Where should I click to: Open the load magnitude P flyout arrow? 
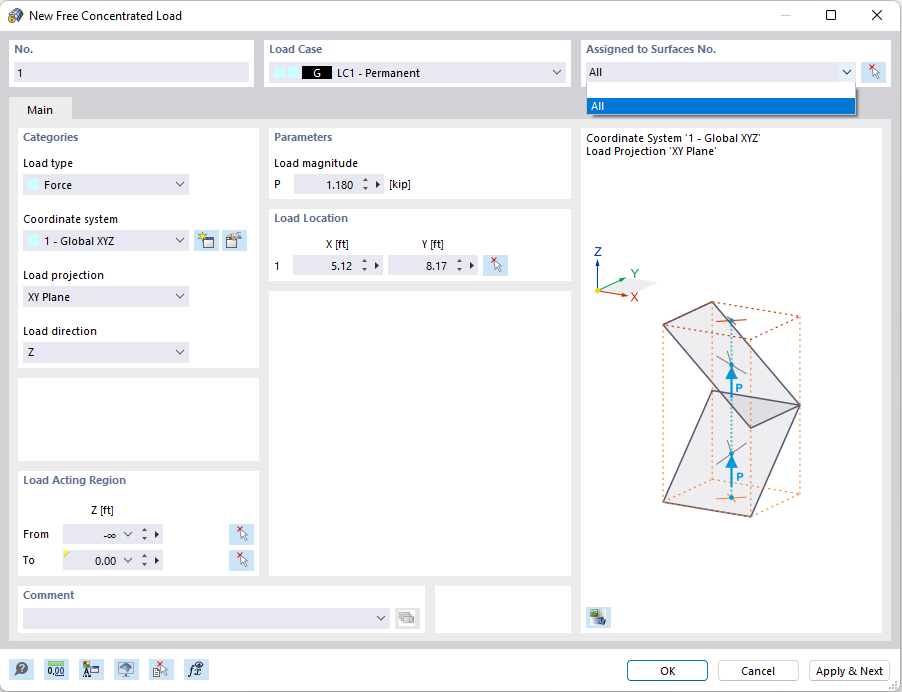pos(378,185)
